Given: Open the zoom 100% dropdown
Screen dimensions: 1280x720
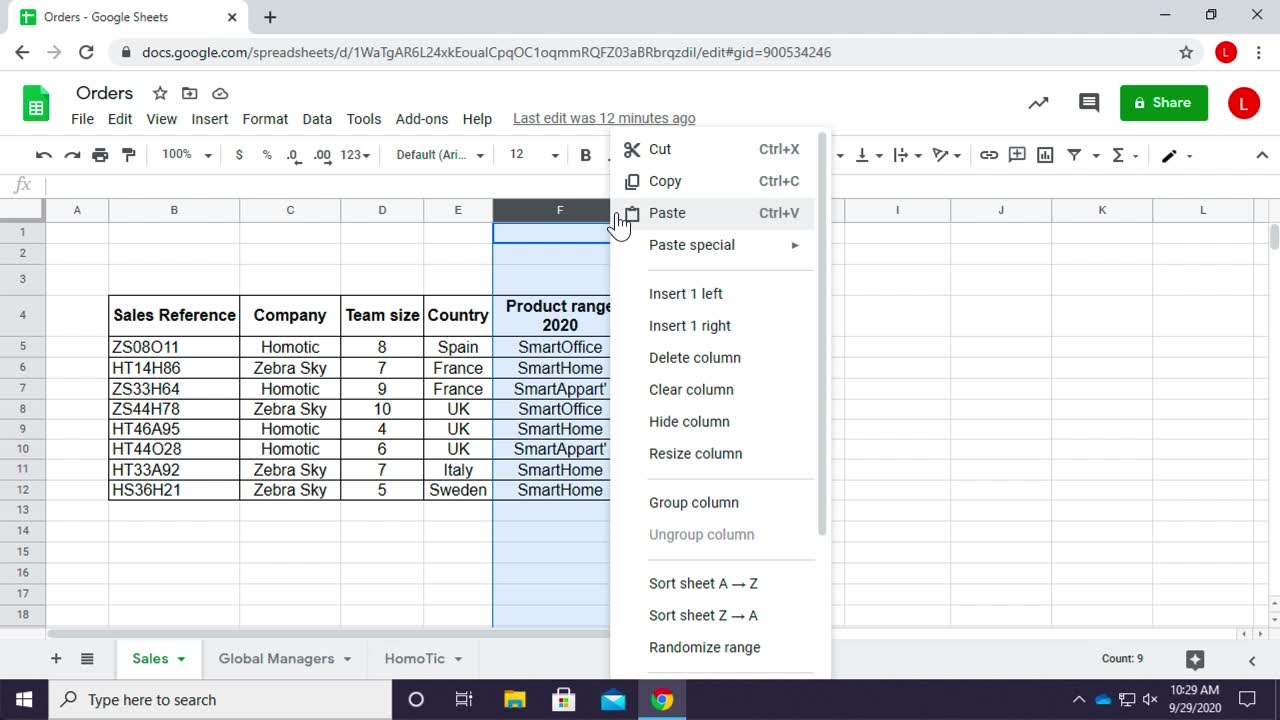Looking at the screenshot, I should pyautogui.click(x=187, y=155).
